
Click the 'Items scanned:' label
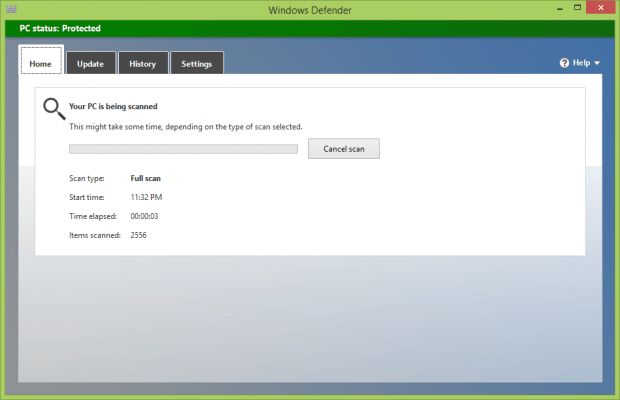[x=95, y=235]
